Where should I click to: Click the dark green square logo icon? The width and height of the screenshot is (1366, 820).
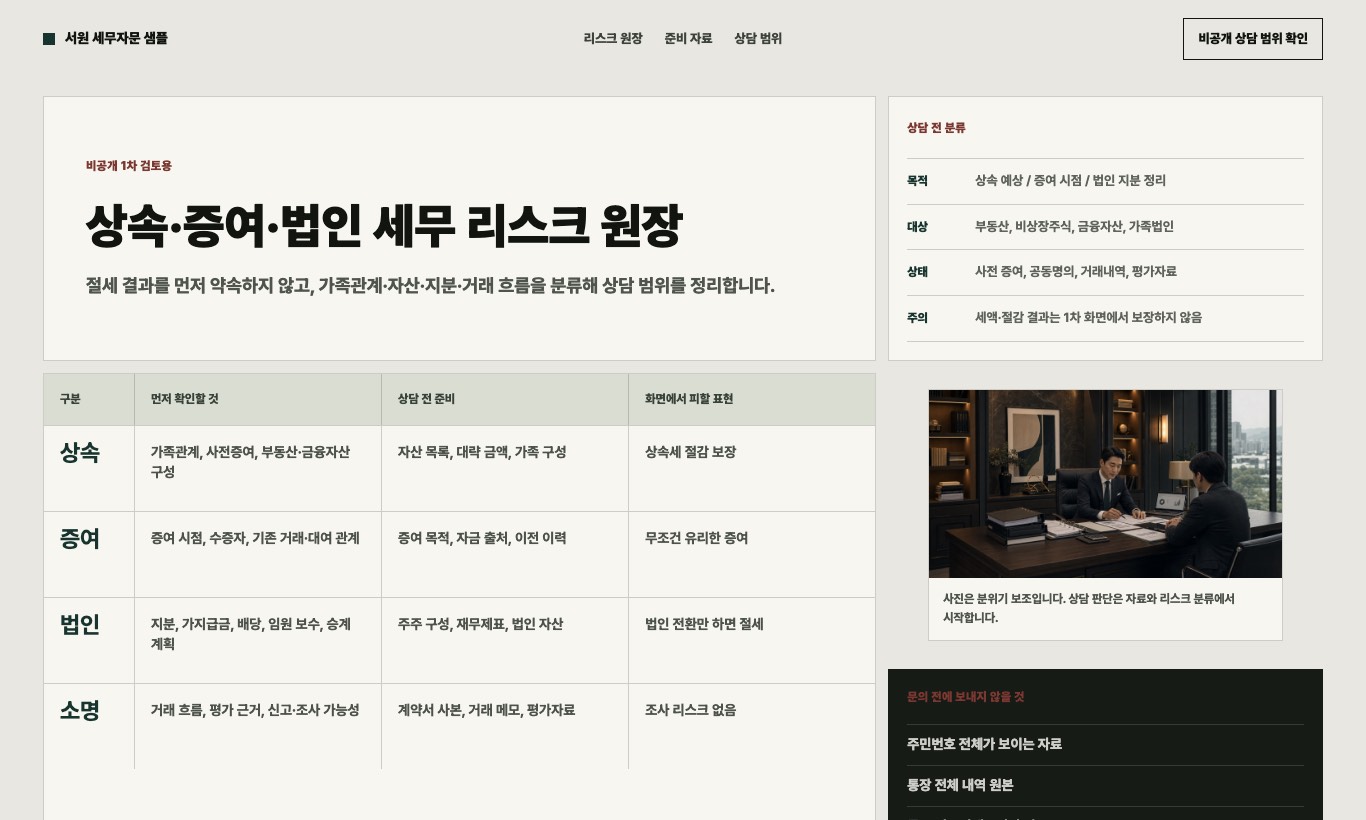(x=49, y=39)
